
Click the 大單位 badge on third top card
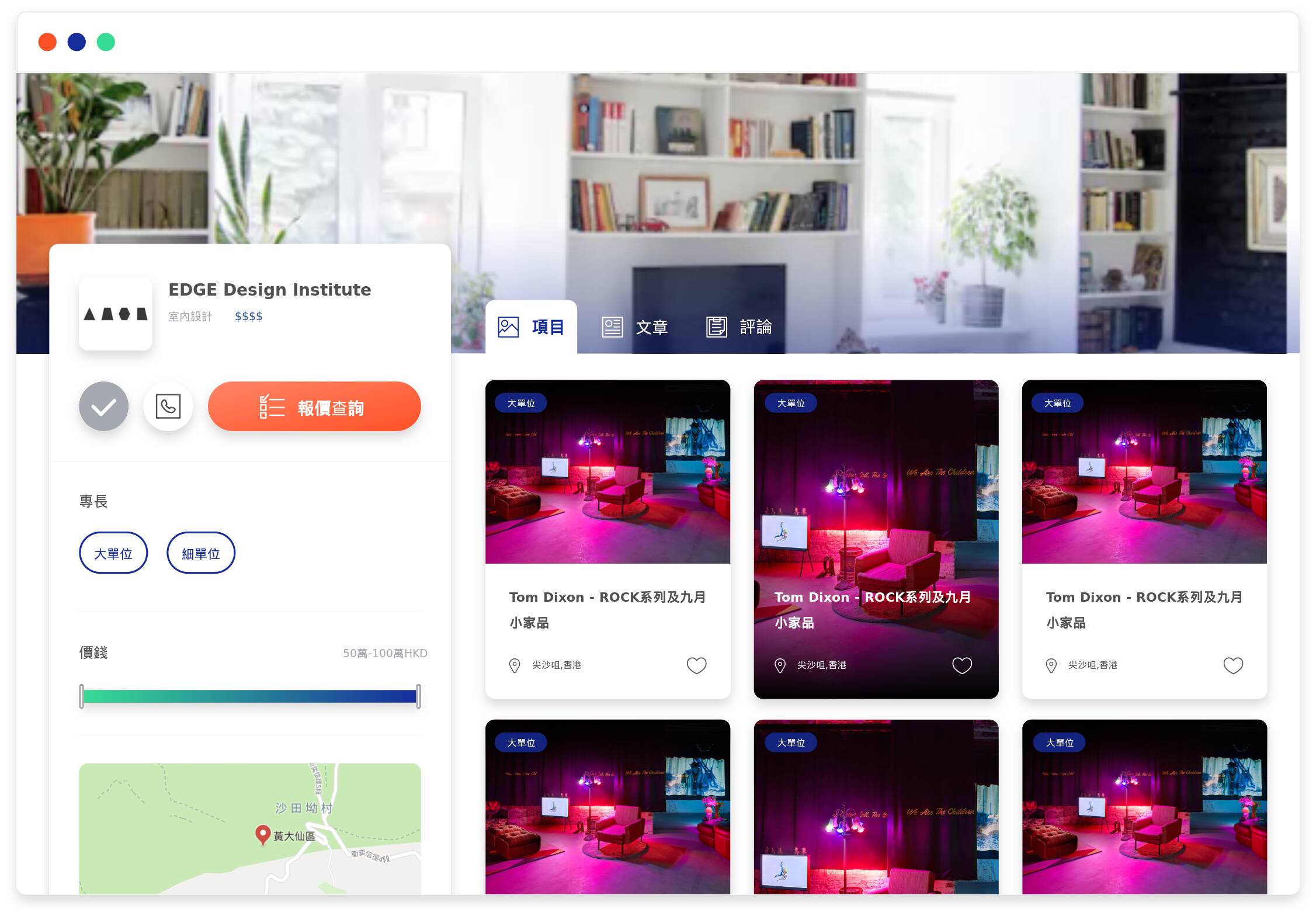coord(1057,403)
